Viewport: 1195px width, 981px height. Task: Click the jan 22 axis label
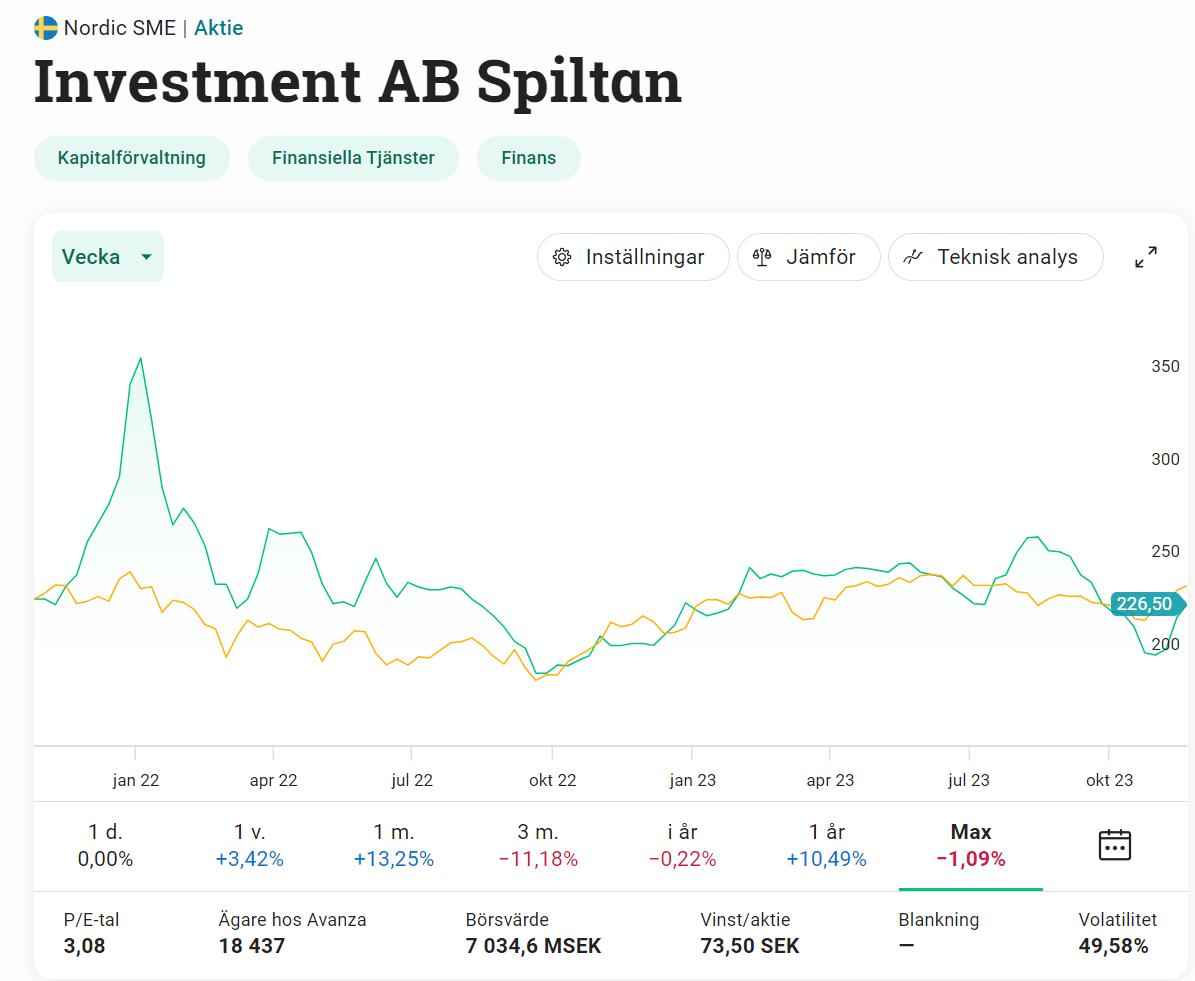(136, 780)
